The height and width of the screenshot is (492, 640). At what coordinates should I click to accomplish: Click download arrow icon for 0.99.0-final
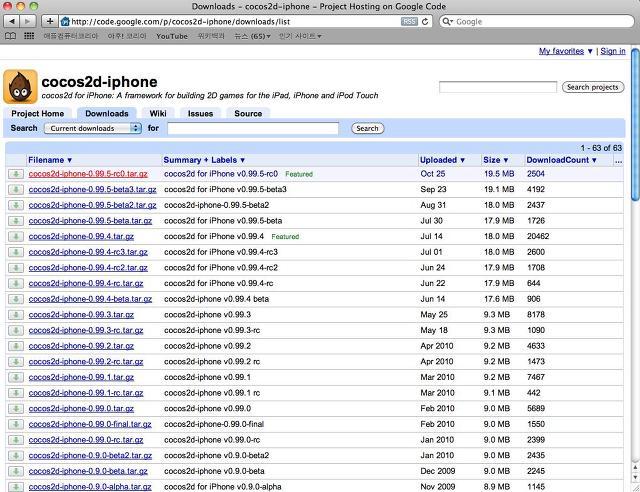(x=16, y=425)
